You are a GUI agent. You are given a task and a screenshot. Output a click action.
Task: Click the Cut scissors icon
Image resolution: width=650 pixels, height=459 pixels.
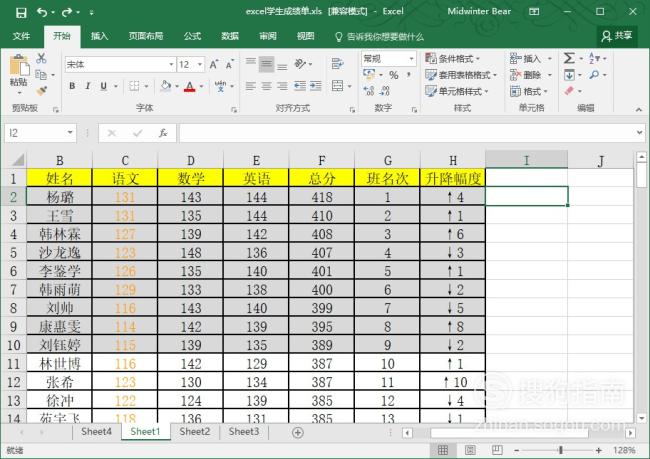(41, 58)
